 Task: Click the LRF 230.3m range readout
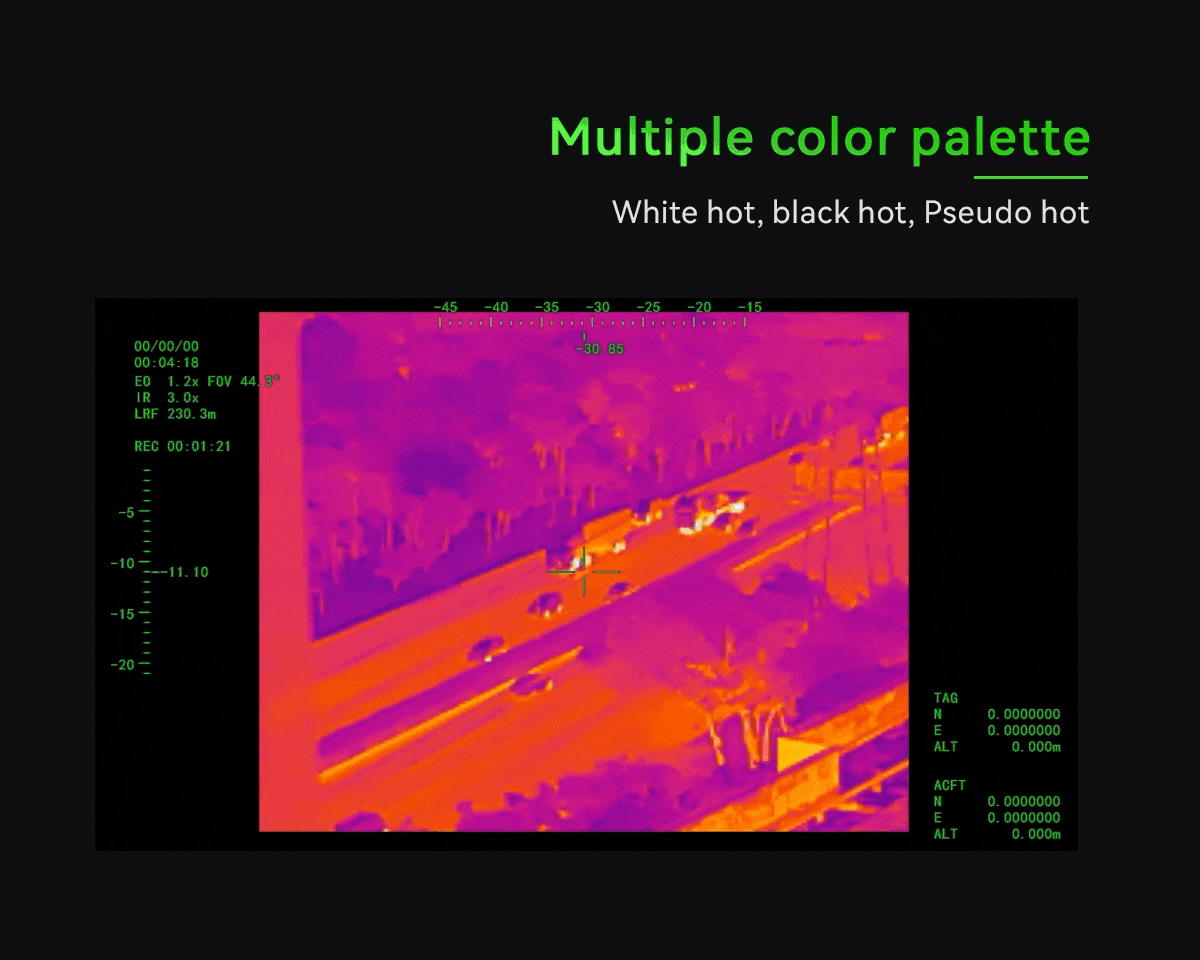175,413
